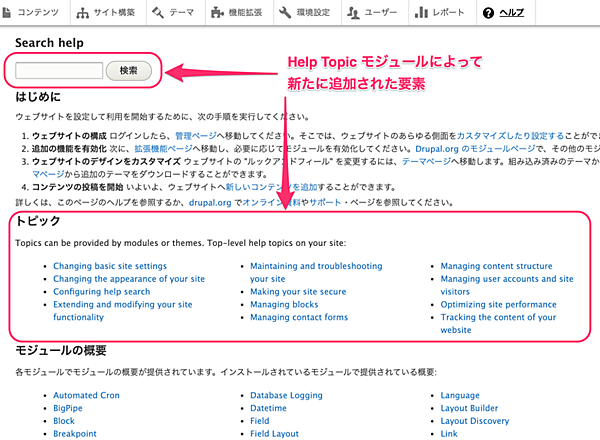Viewport: 600px width, 440px height.
Task: Click the コンテンツ document icon
Action: click(x=7, y=13)
